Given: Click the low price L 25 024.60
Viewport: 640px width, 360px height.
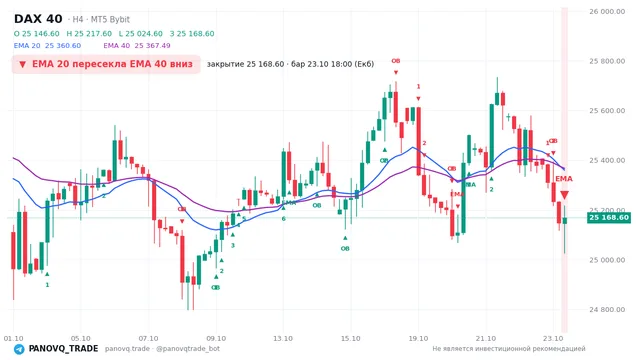Looking at the screenshot, I should click(140, 34).
